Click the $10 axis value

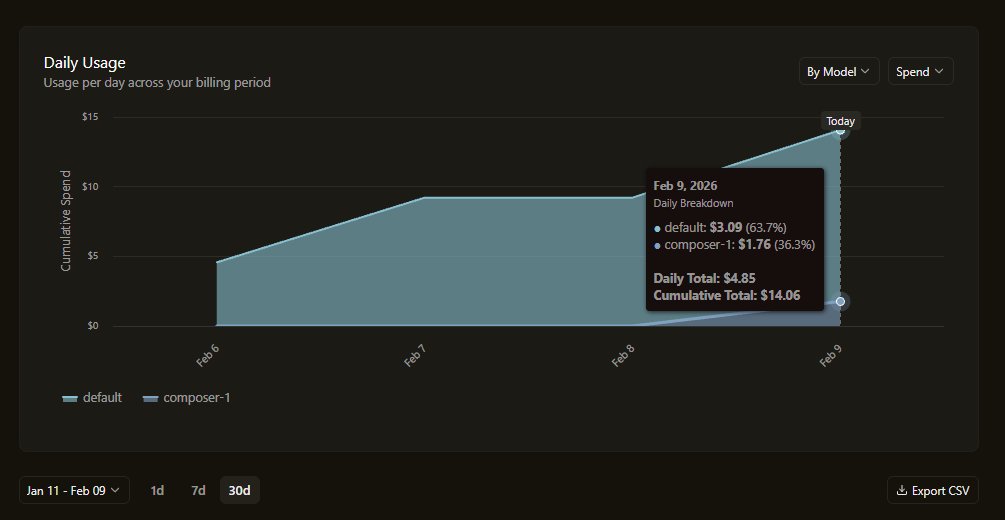[90, 187]
